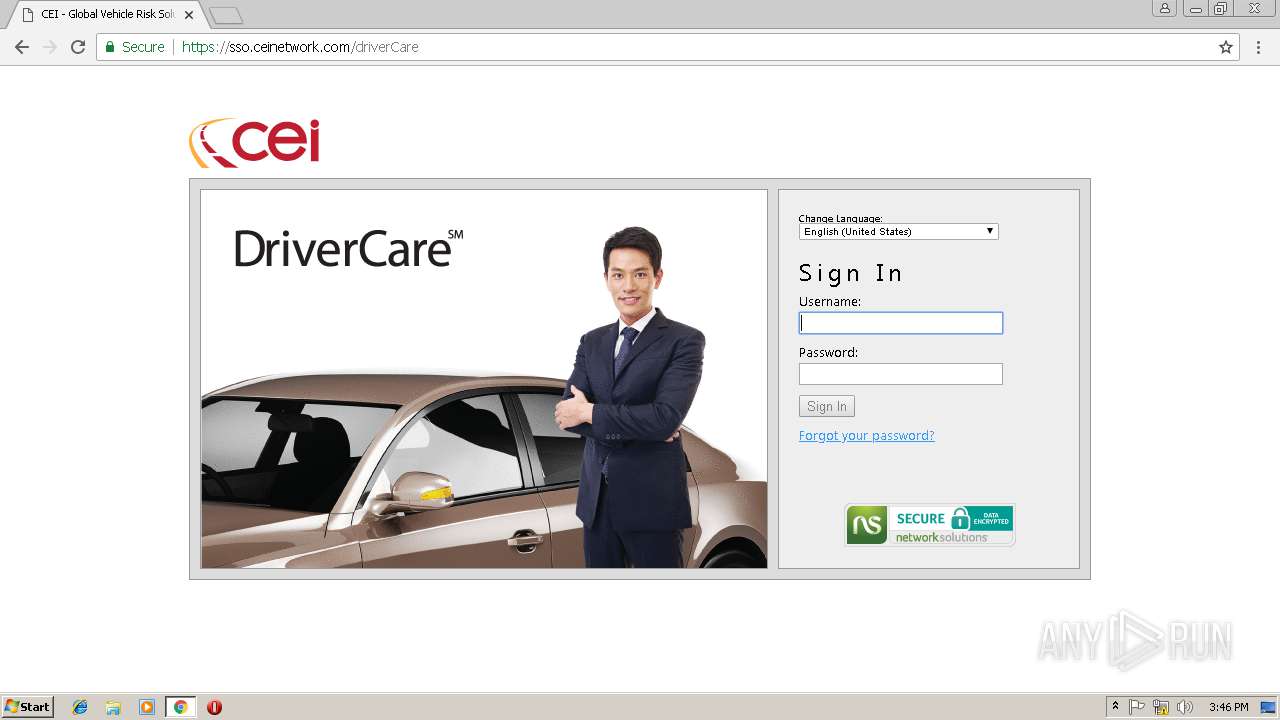Select the Chrome taskbar button
This screenshot has height=720, width=1280.
click(180, 707)
